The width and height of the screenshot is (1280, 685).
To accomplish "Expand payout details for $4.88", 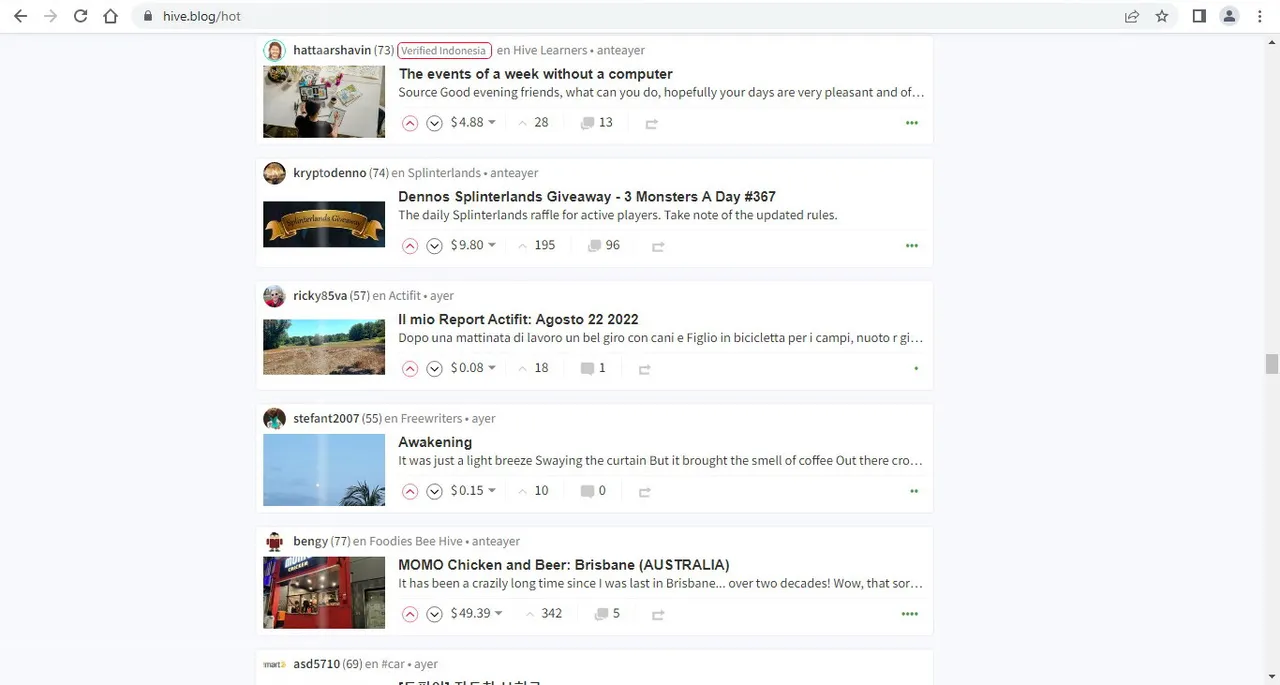I will pos(473,122).
